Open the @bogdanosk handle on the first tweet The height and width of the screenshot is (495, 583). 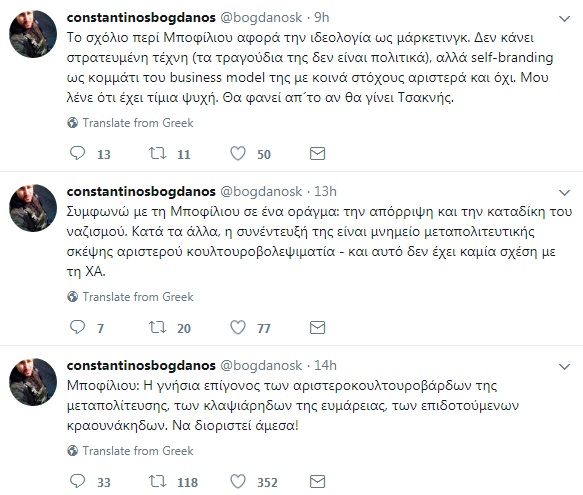[261, 17]
